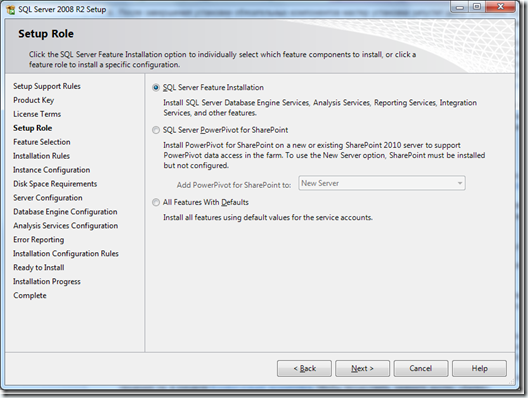
Task: Click Instance Configuration step in sidebar
Action: click(52, 170)
